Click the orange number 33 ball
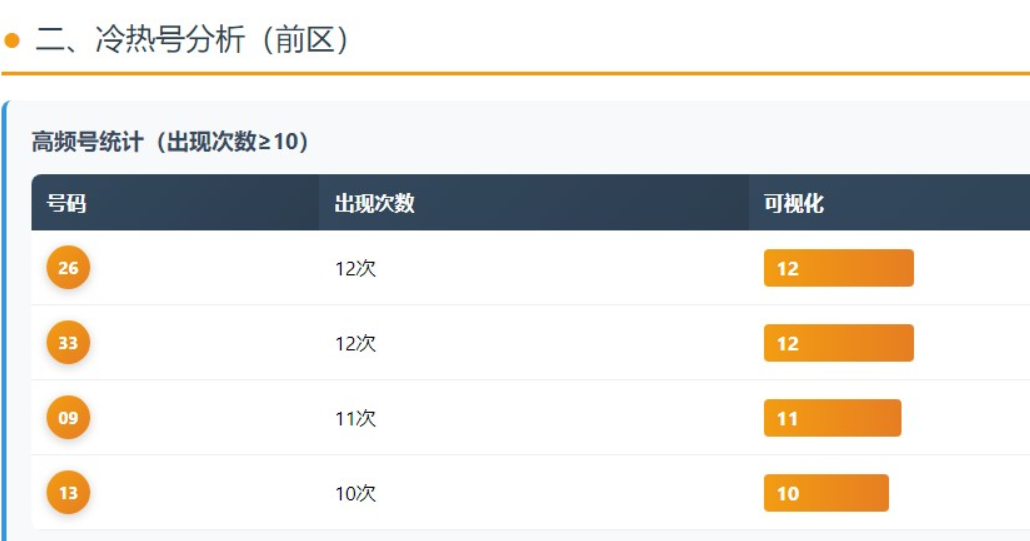Screen dimensions: 1030x541 pyautogui.click(x=68, y=342)
